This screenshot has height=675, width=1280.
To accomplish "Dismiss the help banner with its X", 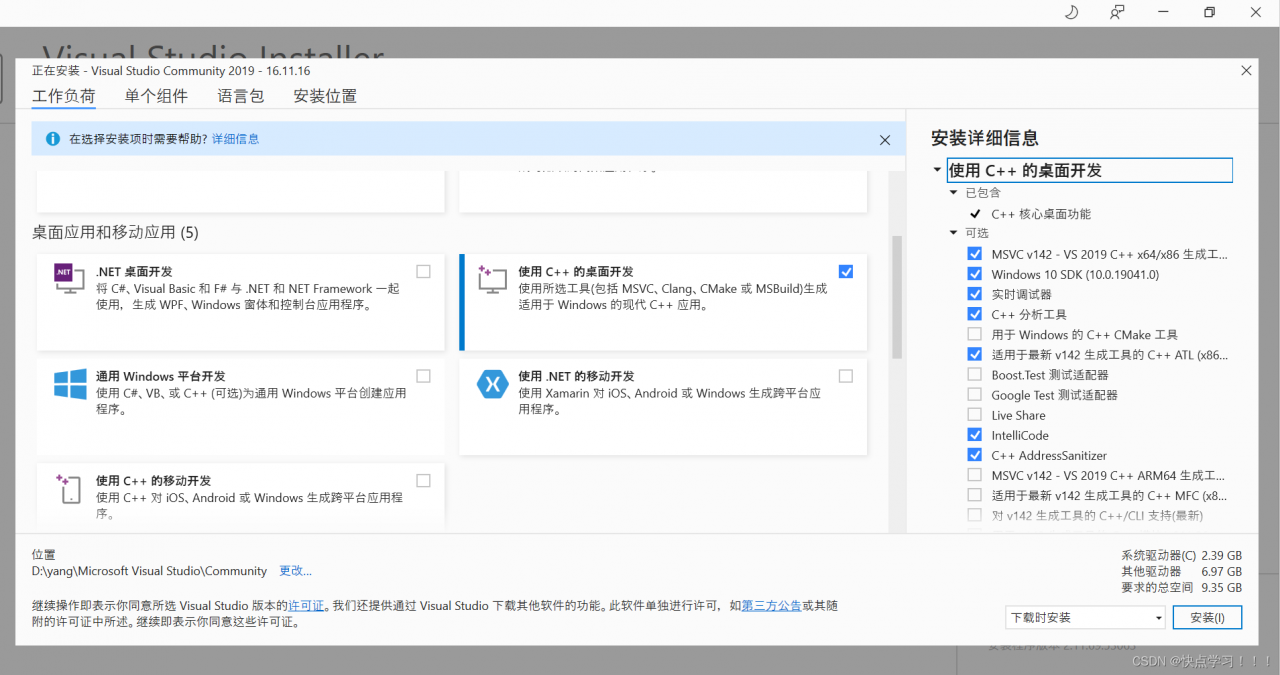I will coord(885,140).
